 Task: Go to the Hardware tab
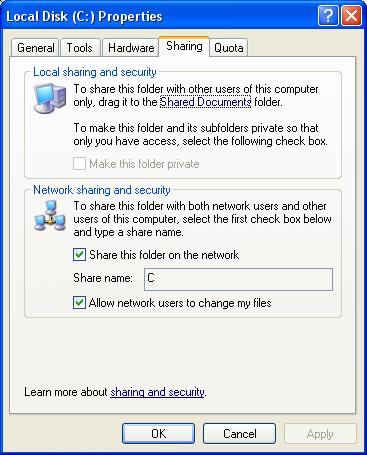[131, 48]
